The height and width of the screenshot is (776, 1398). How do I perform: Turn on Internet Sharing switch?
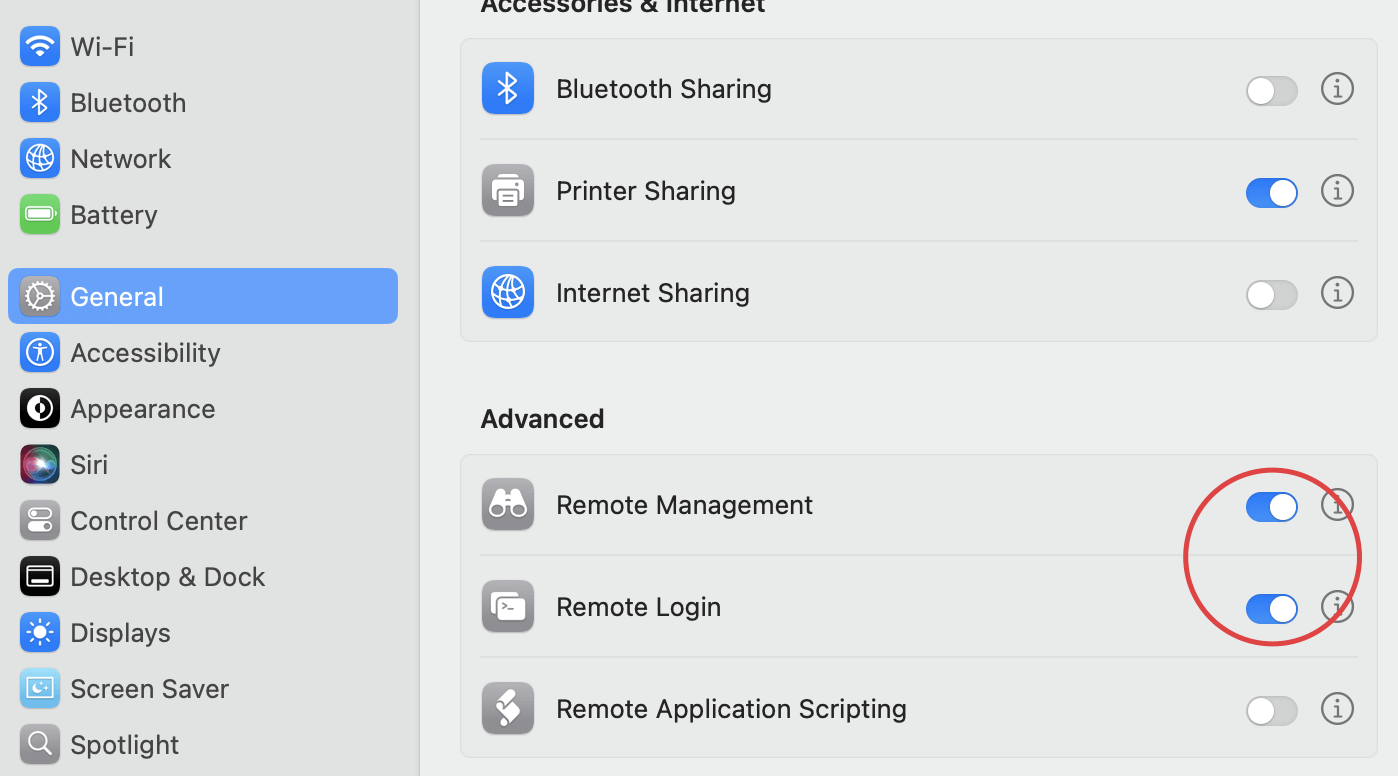click(1271, 295)
